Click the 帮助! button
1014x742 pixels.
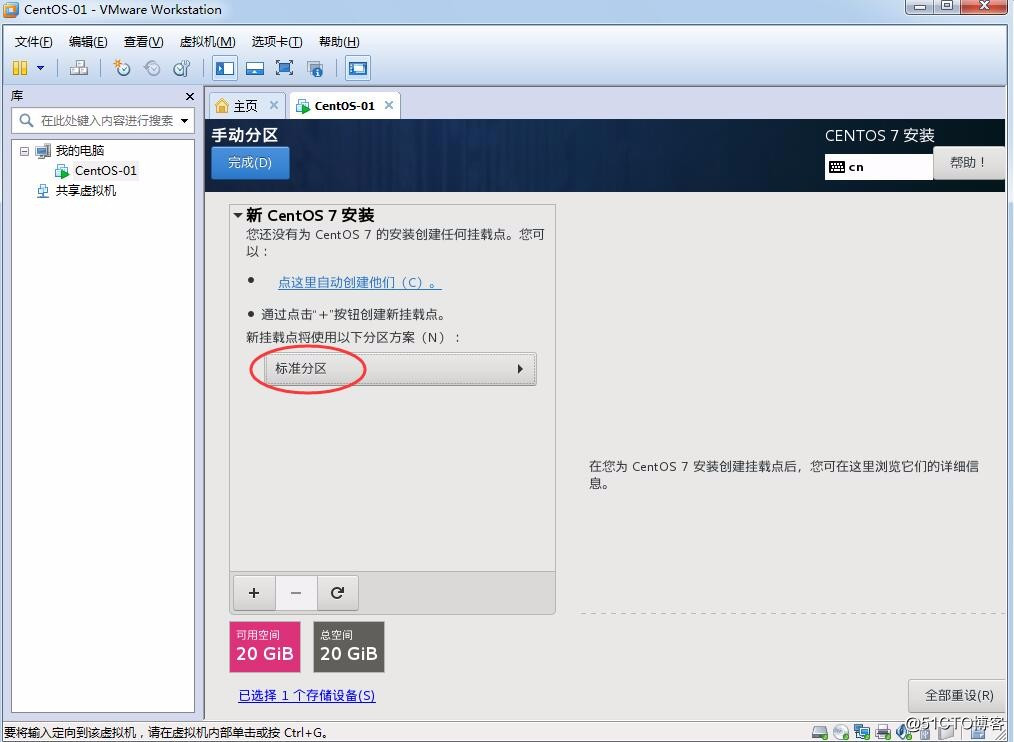(968, 162)
